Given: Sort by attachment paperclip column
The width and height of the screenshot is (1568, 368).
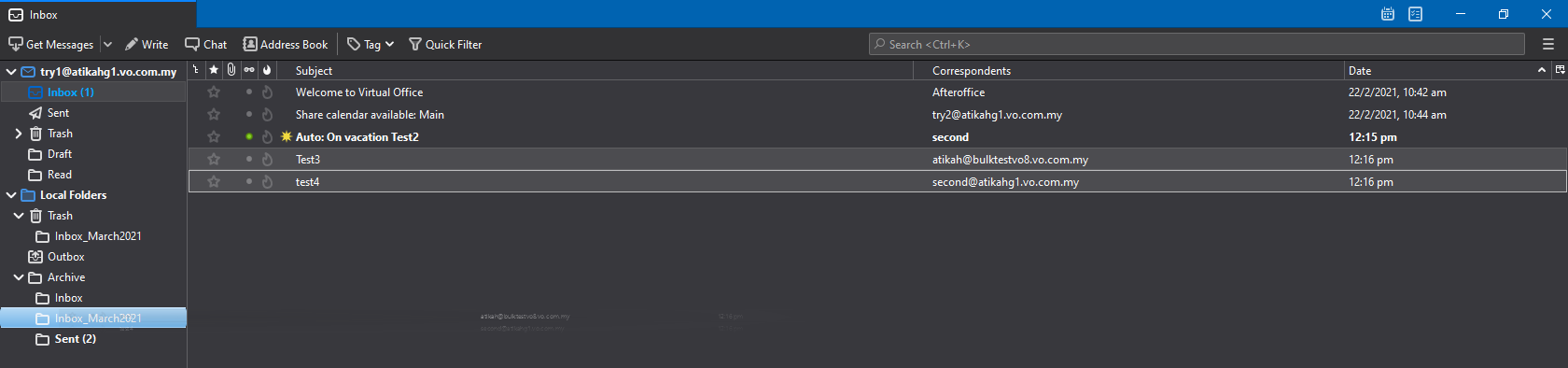Looking at the screenshot, I should click(x=231, y=70).
